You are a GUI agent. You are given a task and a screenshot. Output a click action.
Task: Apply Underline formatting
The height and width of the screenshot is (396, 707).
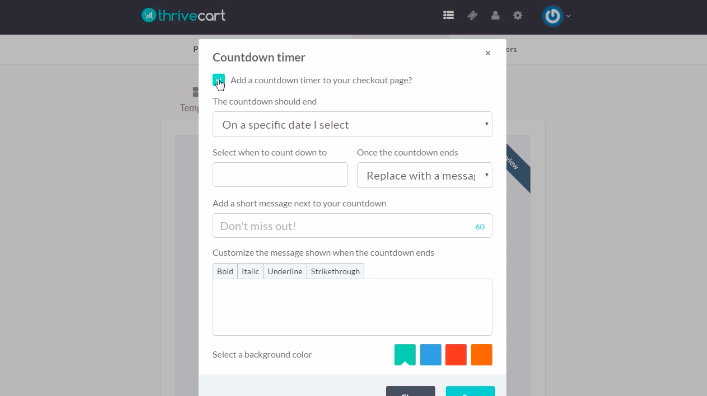[285, 271]
